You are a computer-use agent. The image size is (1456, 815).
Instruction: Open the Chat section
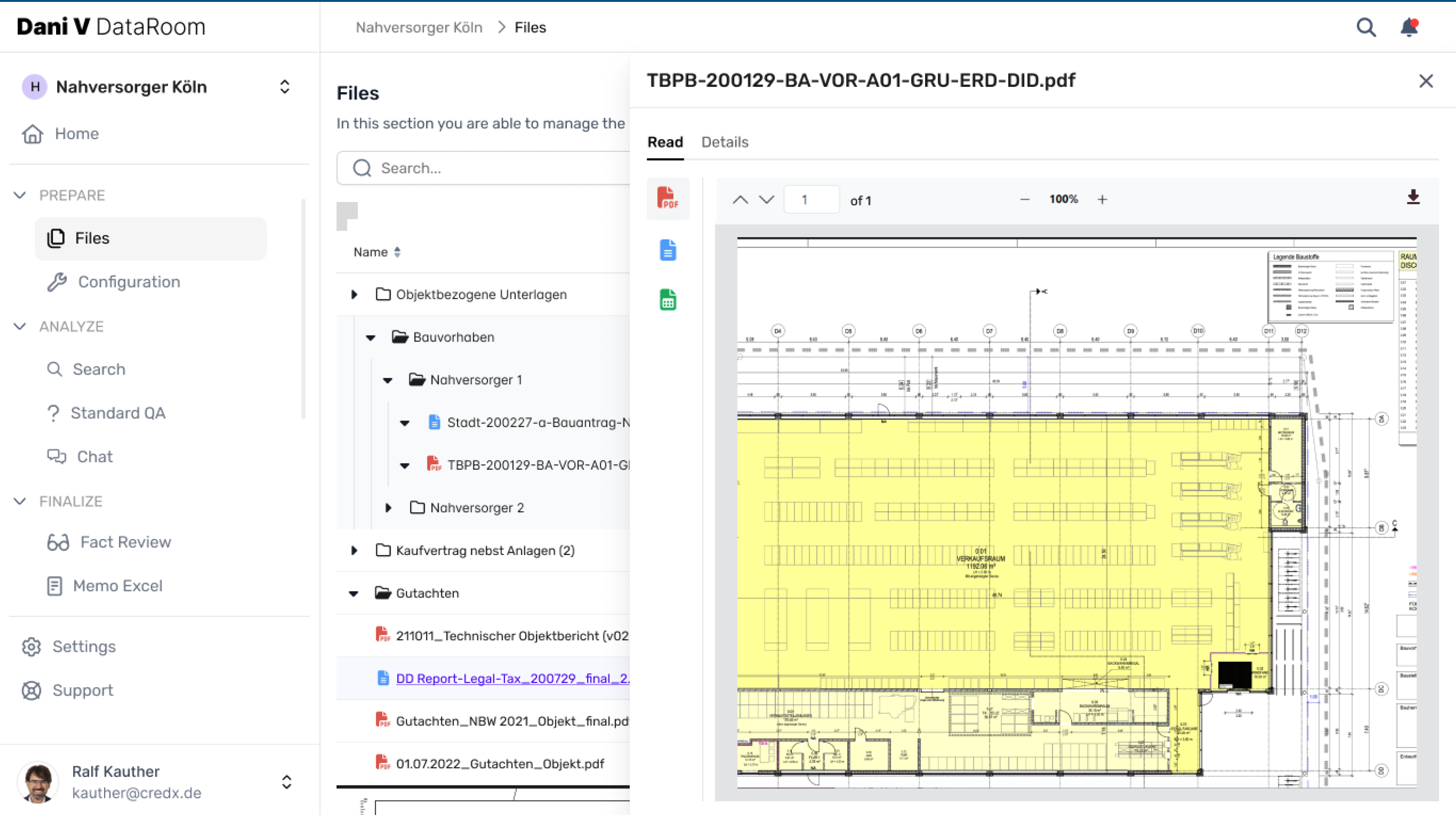click(95, 456)
